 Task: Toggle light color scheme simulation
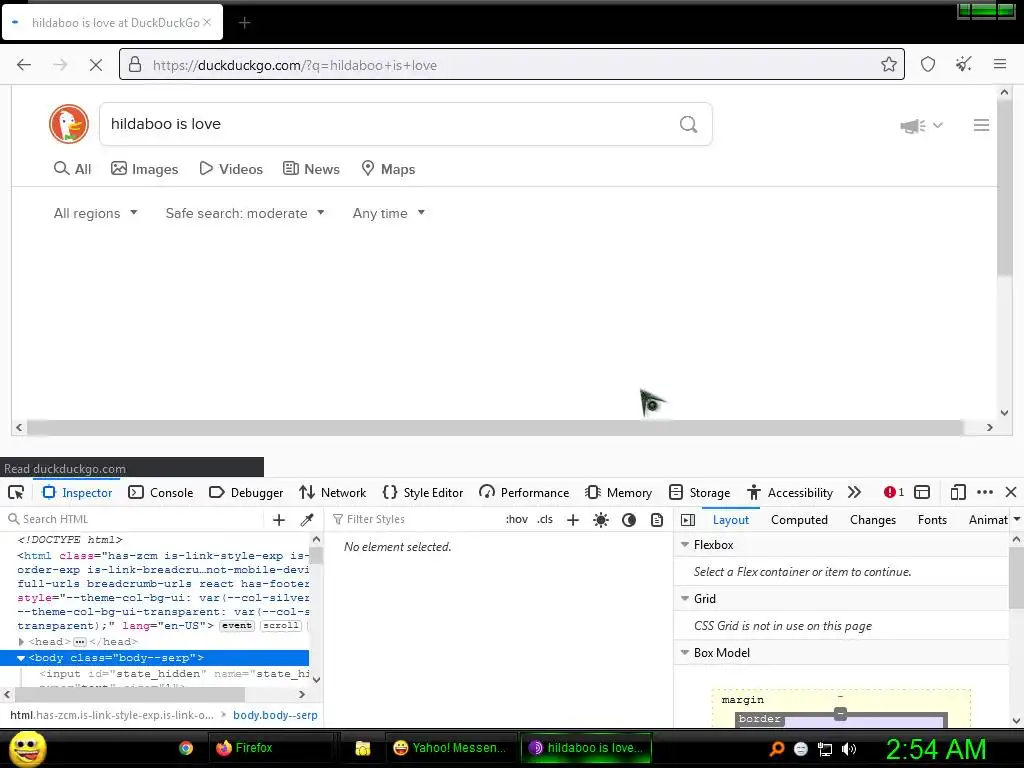pos(601,520)
